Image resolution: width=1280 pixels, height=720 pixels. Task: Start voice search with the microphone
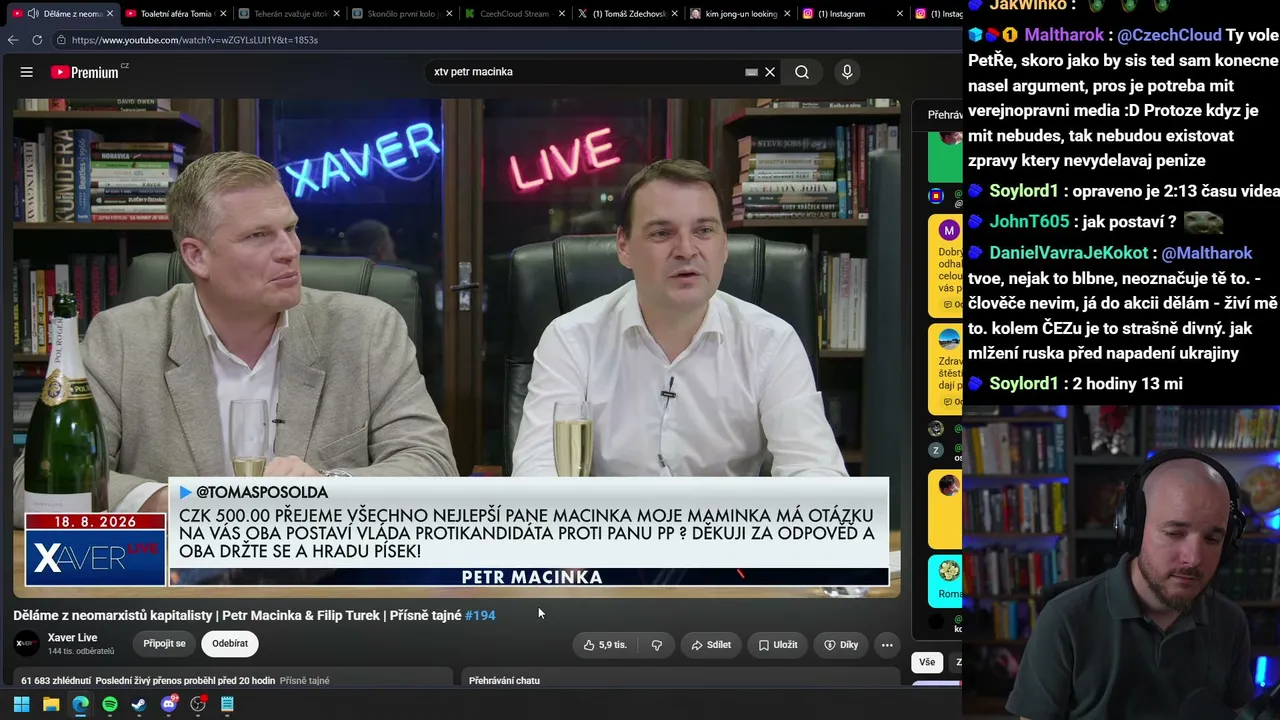[x=847, y=72]
